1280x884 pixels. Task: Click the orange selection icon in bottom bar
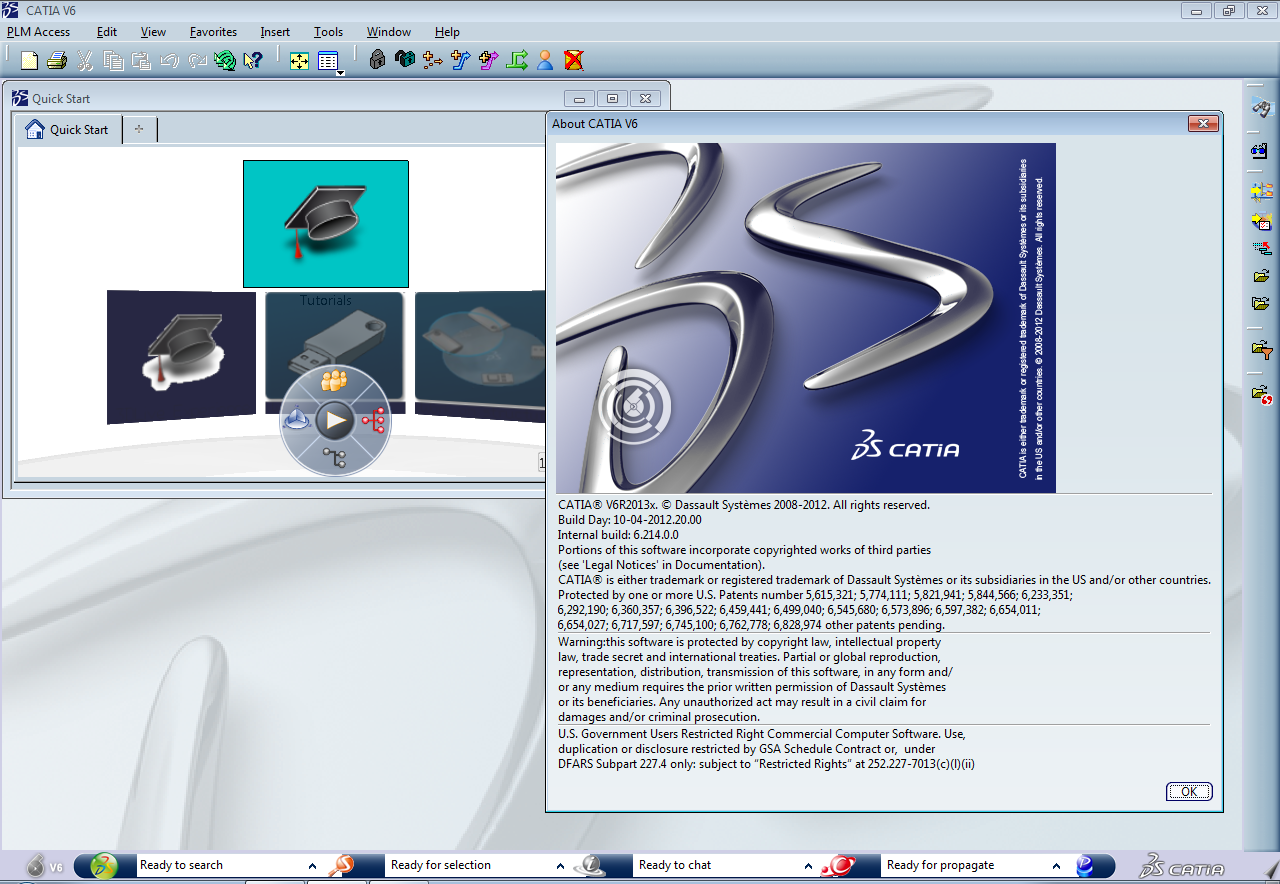(342, 866)
